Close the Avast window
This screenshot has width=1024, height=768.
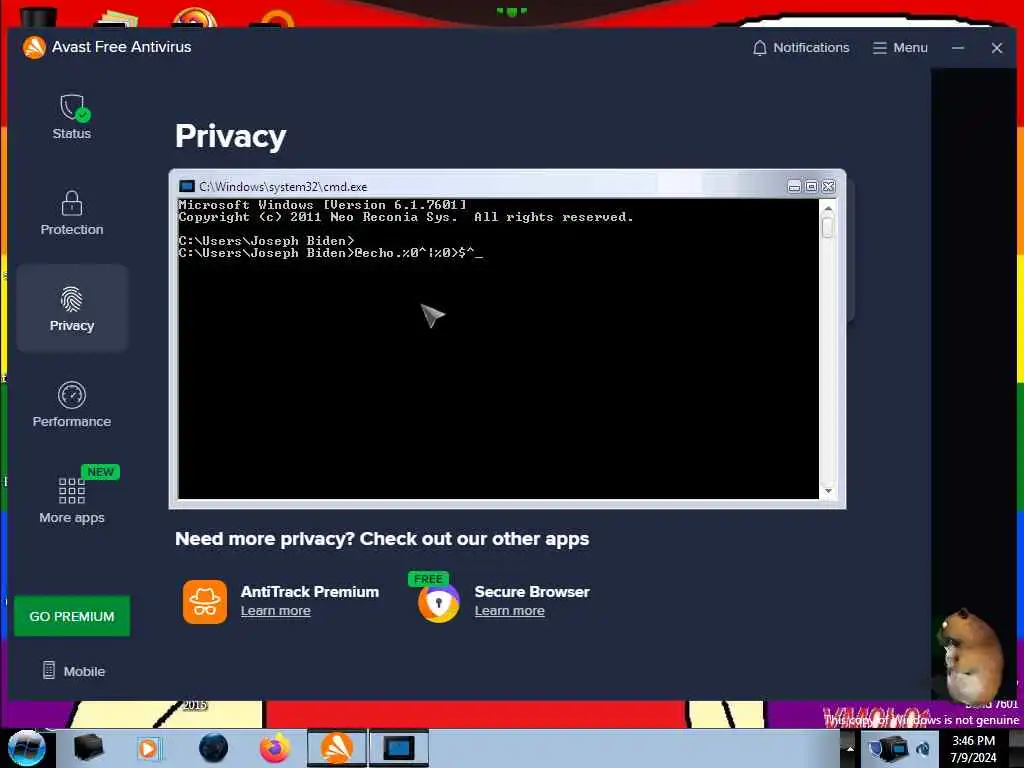[997, 48]
